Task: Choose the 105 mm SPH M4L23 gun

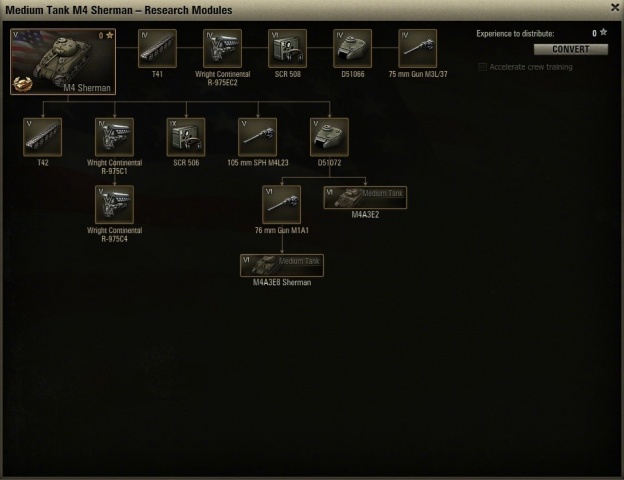Action: pos(257,137)
